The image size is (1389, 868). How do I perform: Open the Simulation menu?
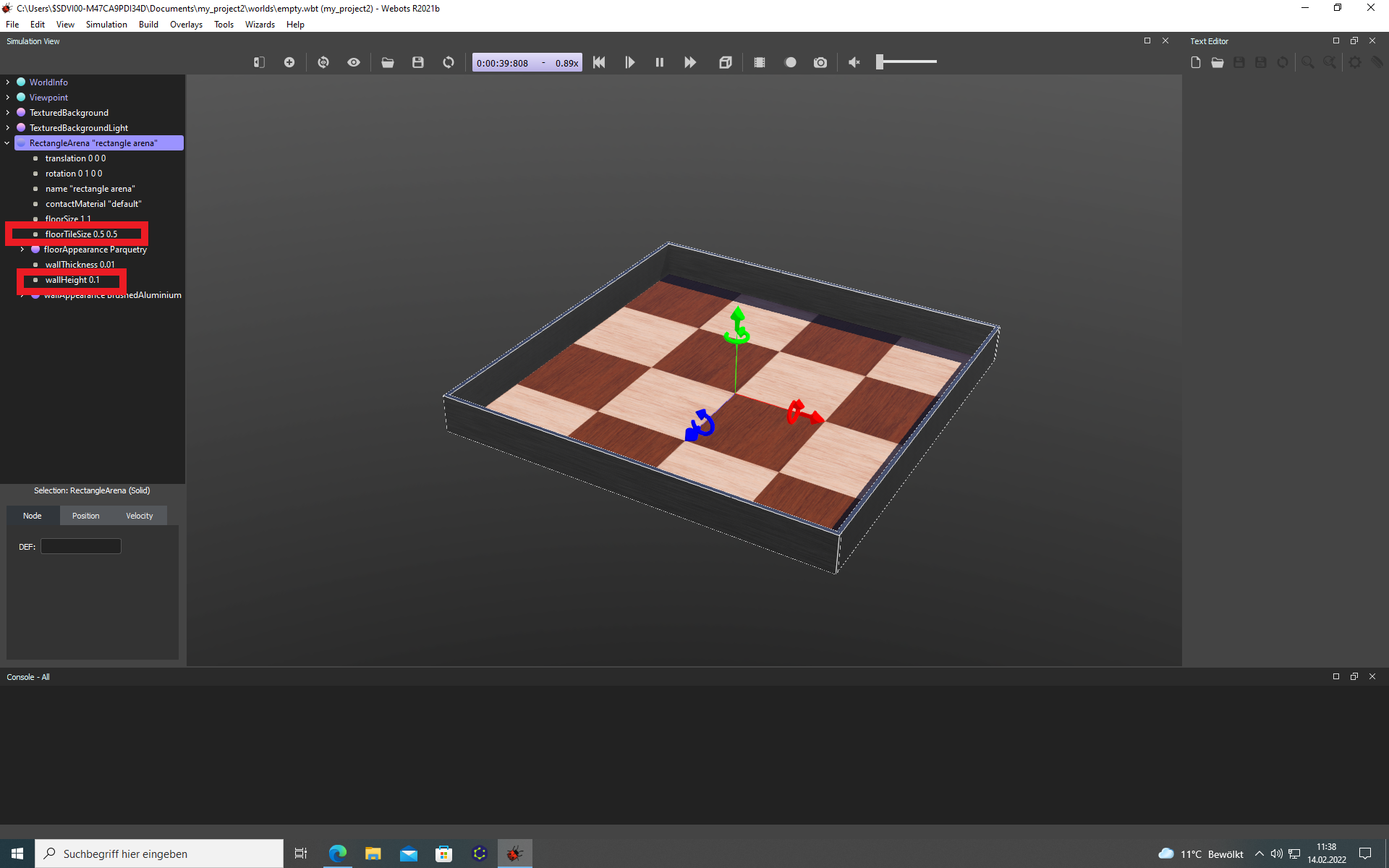(106, 25)
